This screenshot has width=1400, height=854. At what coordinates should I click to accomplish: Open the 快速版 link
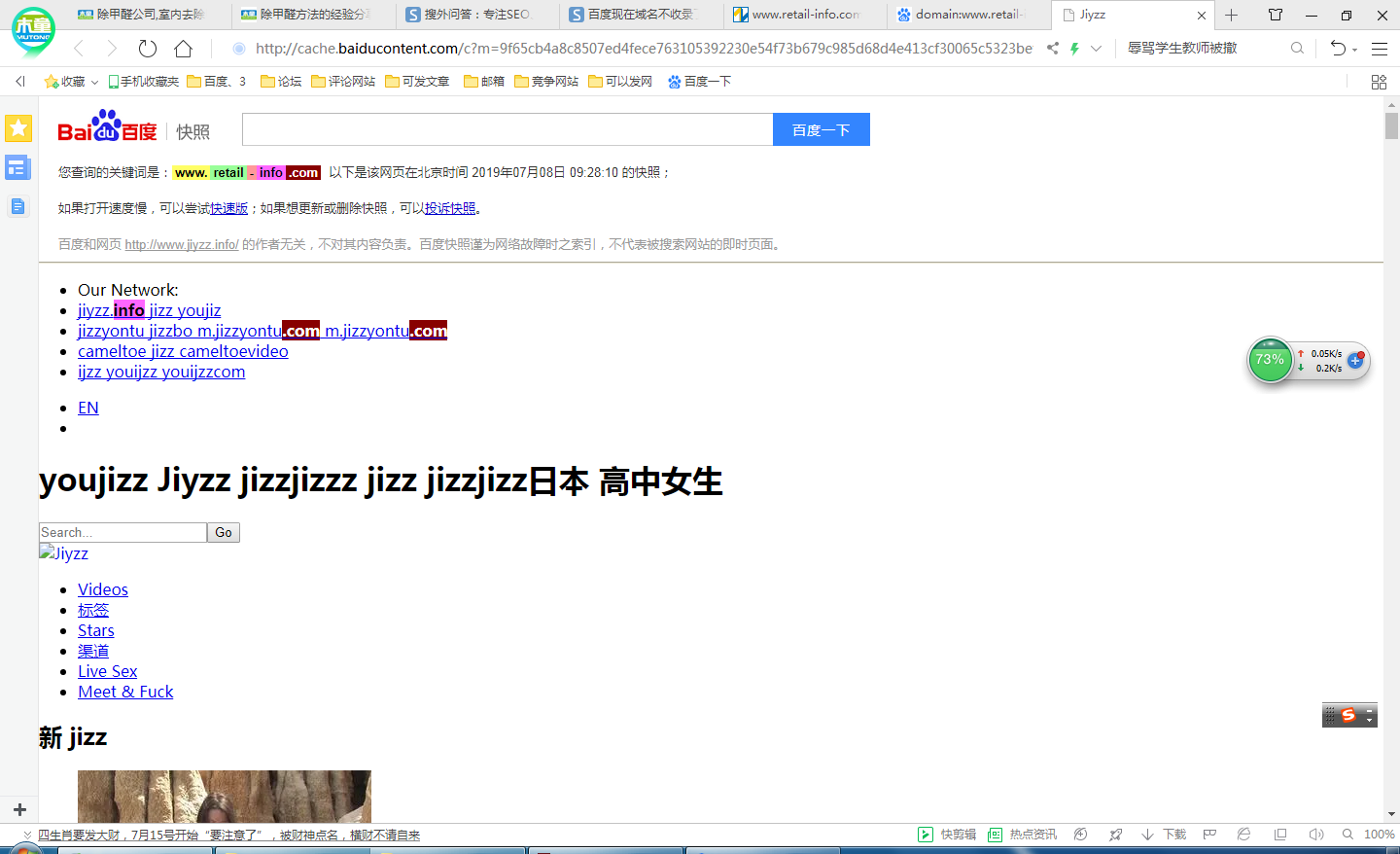229,208
